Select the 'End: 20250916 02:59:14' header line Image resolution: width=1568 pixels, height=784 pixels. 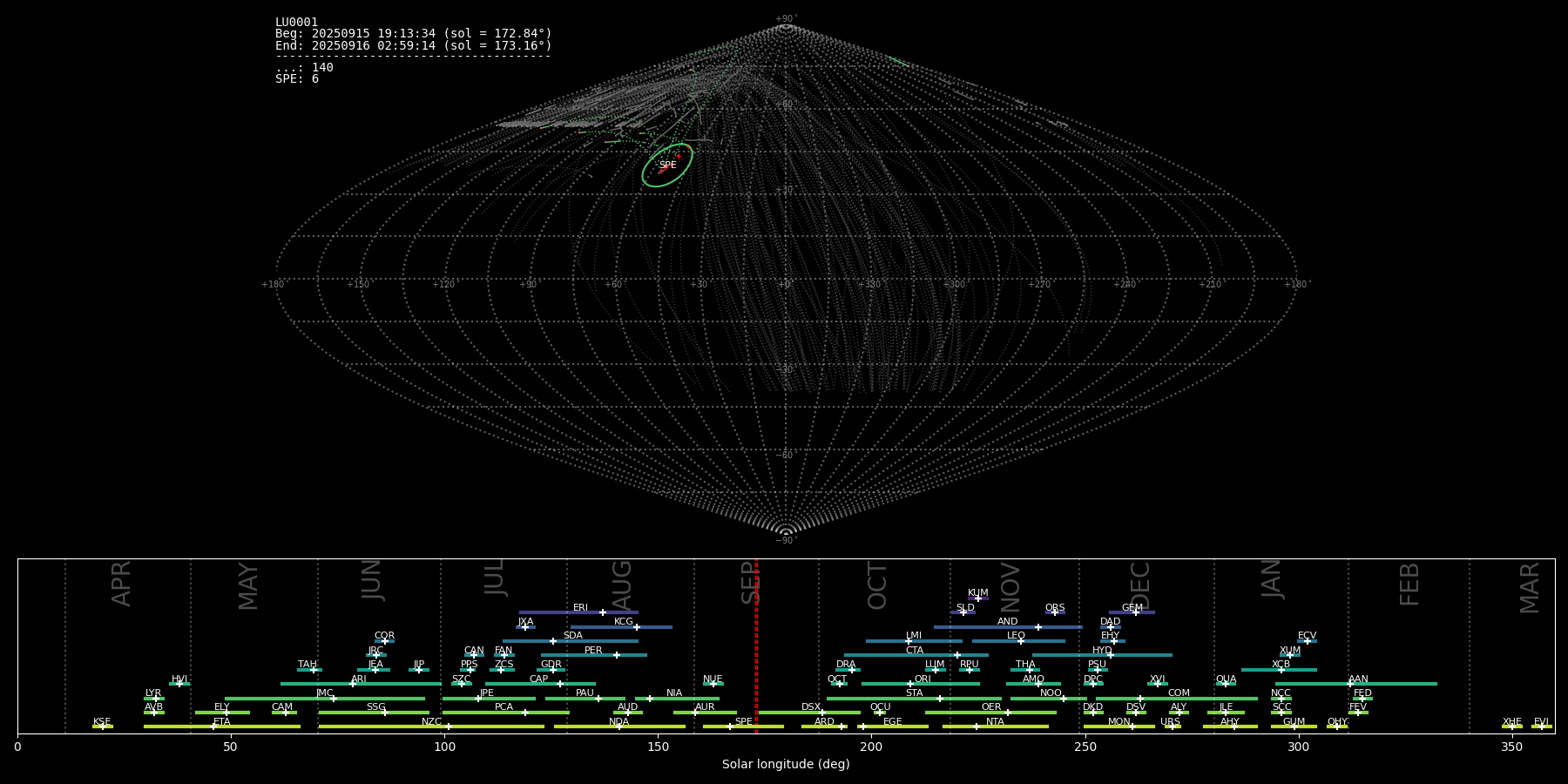pyautogui.click(x=414, y=45)
